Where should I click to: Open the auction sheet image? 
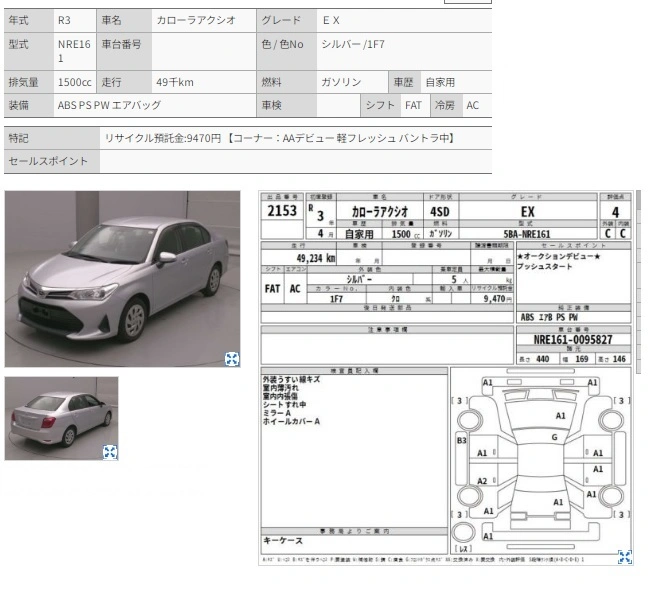(x=445, y=378)
